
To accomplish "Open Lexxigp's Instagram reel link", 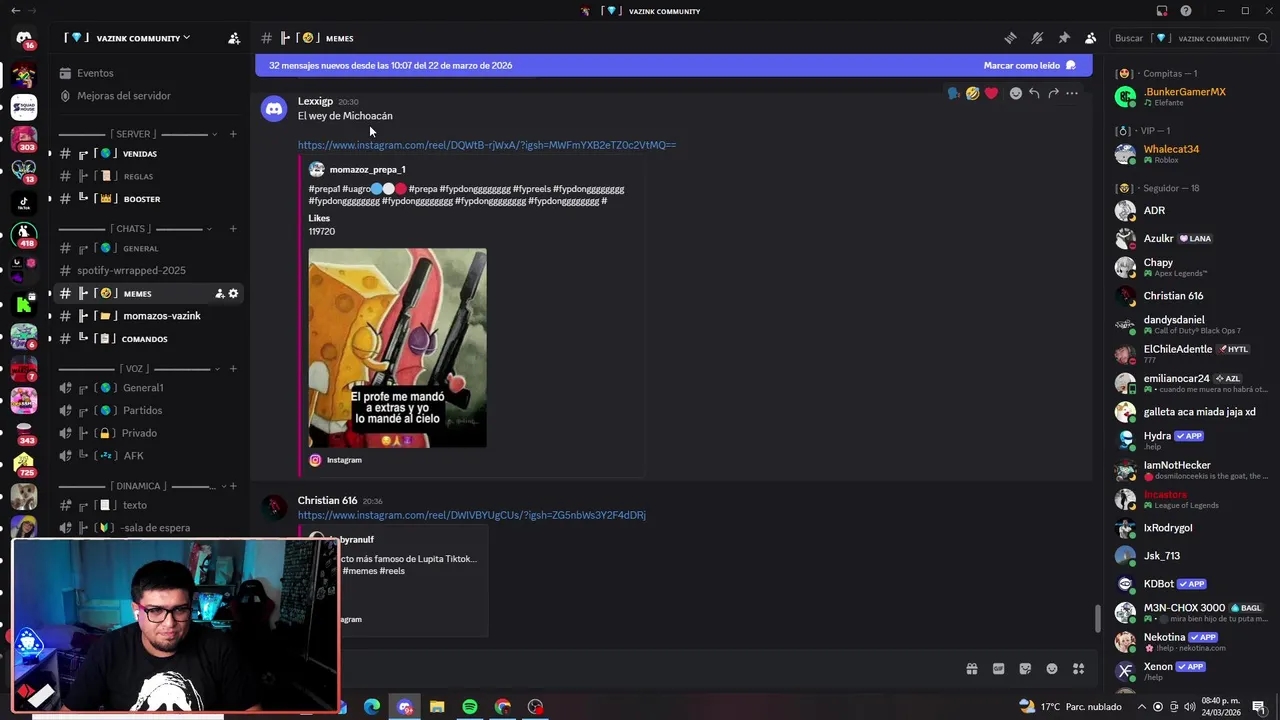I will coord(487,145).
